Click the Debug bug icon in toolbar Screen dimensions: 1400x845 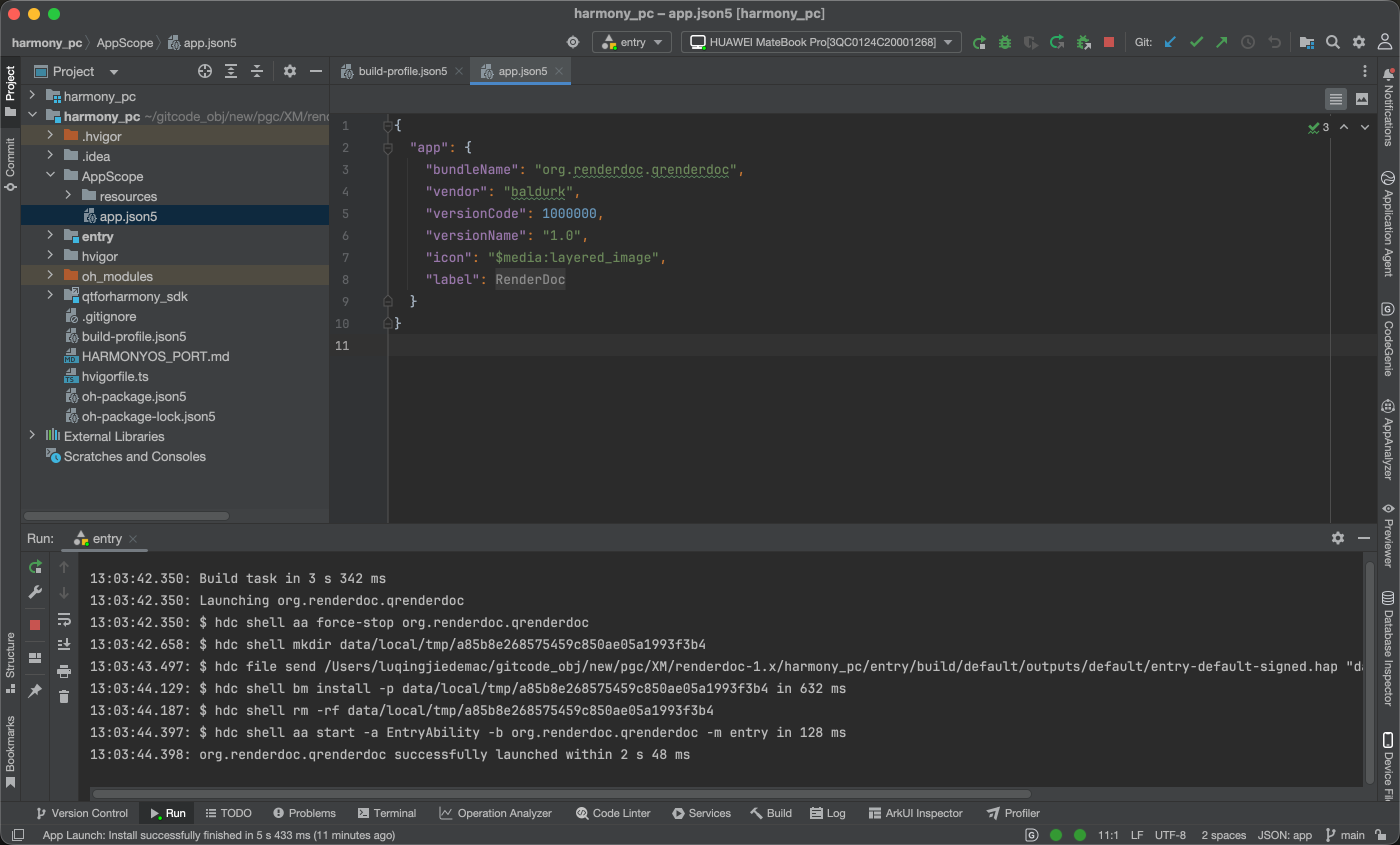(x=1004, y=42)
